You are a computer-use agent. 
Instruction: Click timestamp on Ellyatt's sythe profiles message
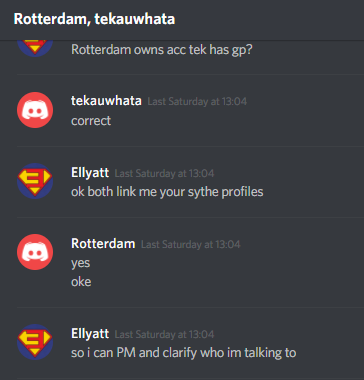tap(164, 173)
